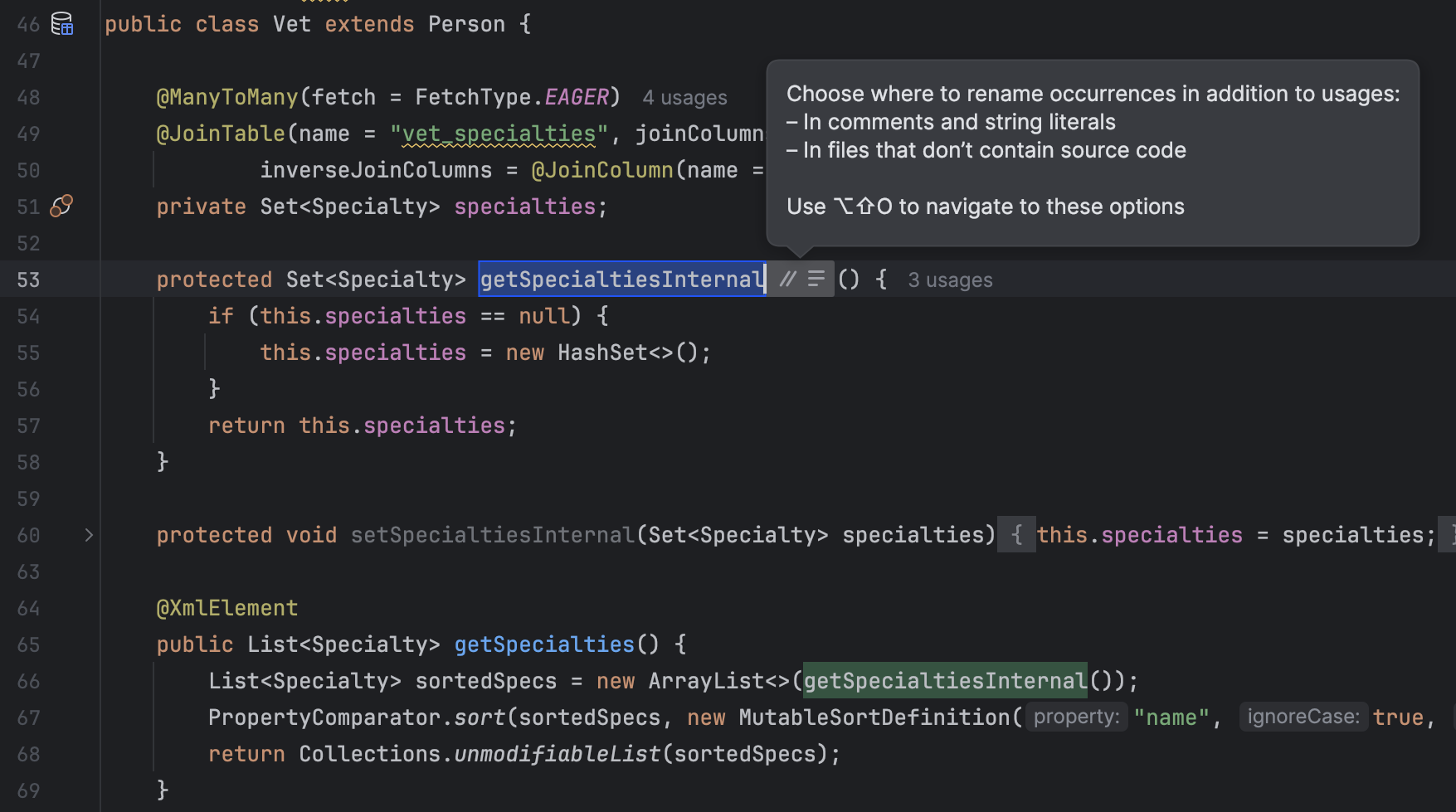Toggle rename in comments and string literals

point(787,280)
